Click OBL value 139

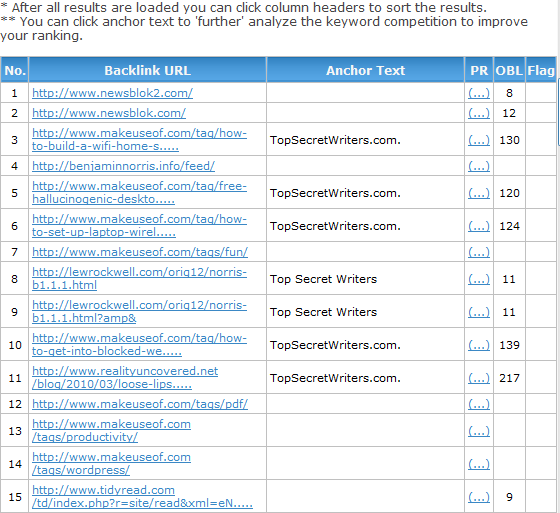pos(509,345)
